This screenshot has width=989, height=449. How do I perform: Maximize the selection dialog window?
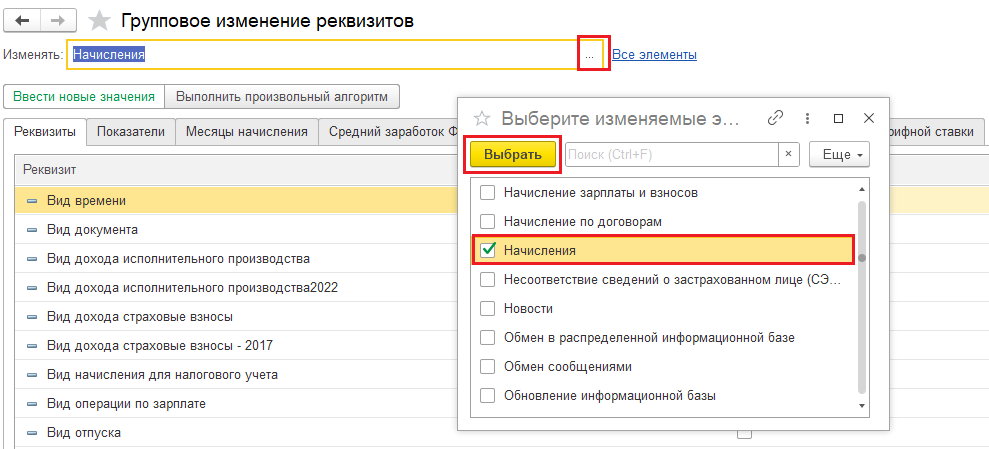(x=838, y=118)
